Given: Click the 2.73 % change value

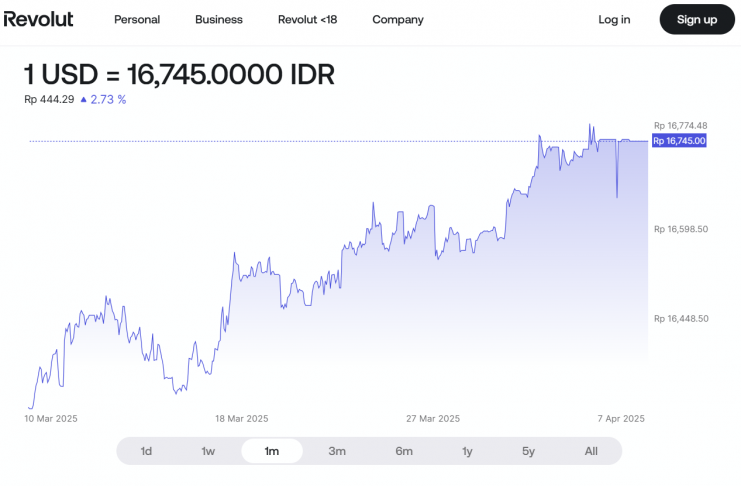Looking at the screenshot, I should [108, 99].
